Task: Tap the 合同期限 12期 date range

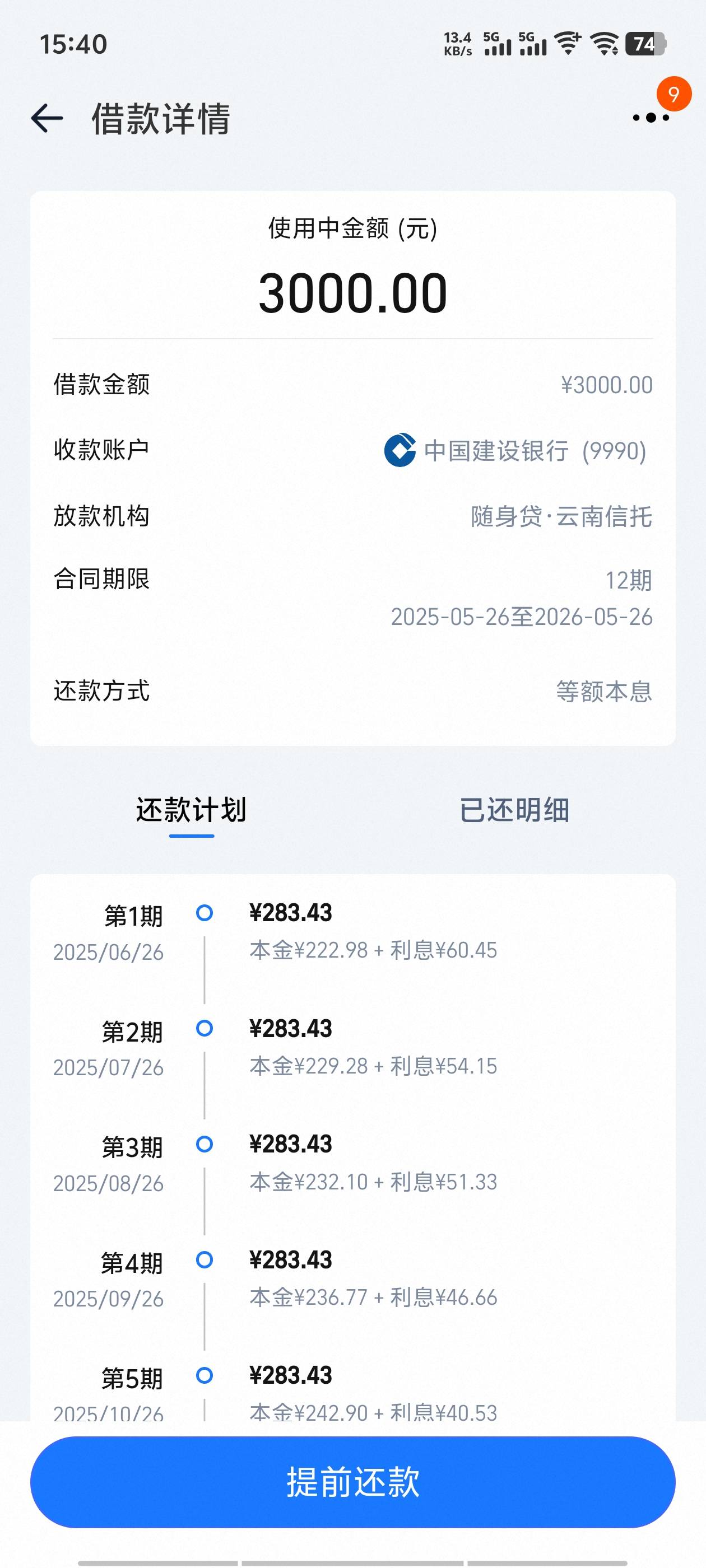Action: coord(522,599)
